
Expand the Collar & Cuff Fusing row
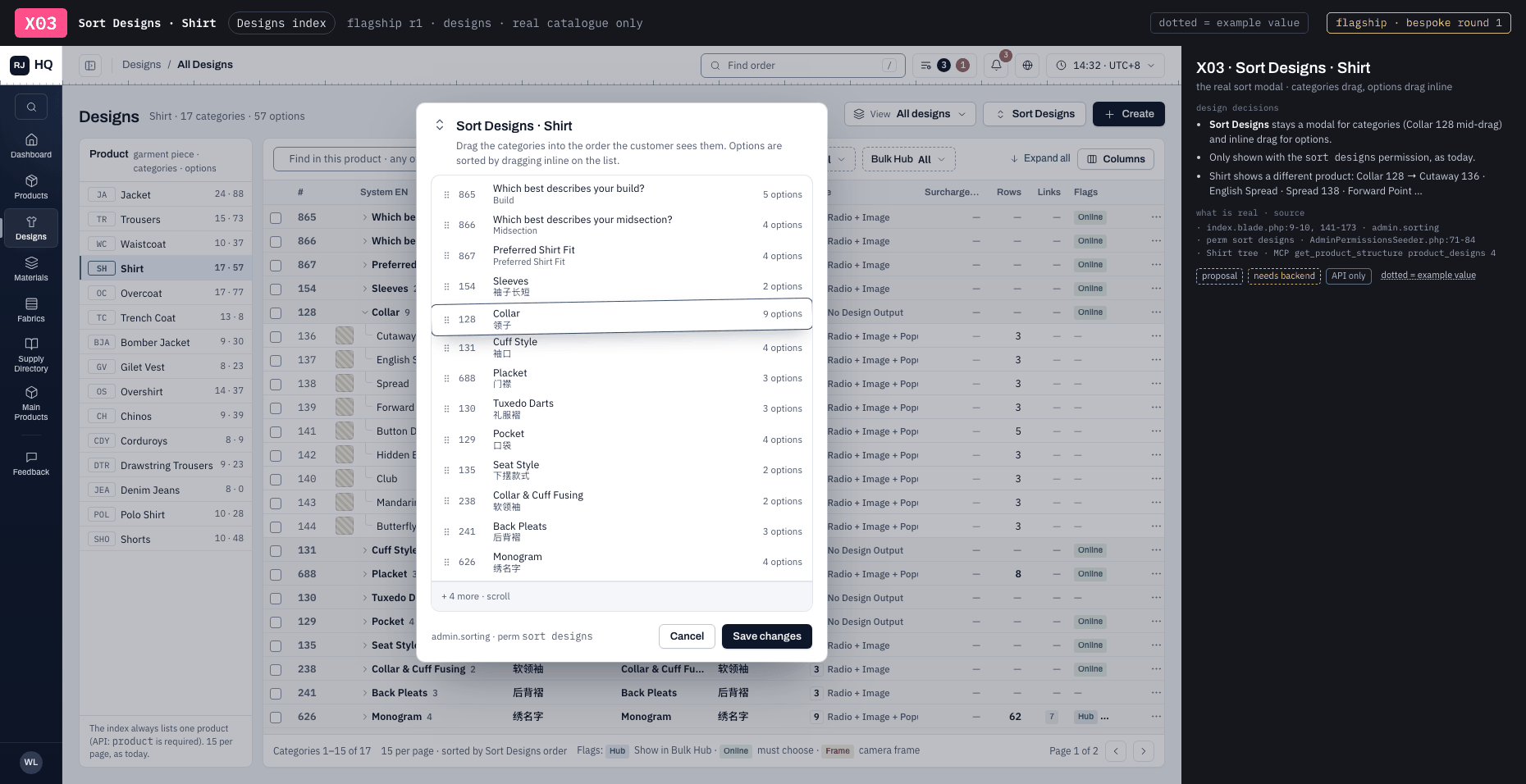coord(365,669)
